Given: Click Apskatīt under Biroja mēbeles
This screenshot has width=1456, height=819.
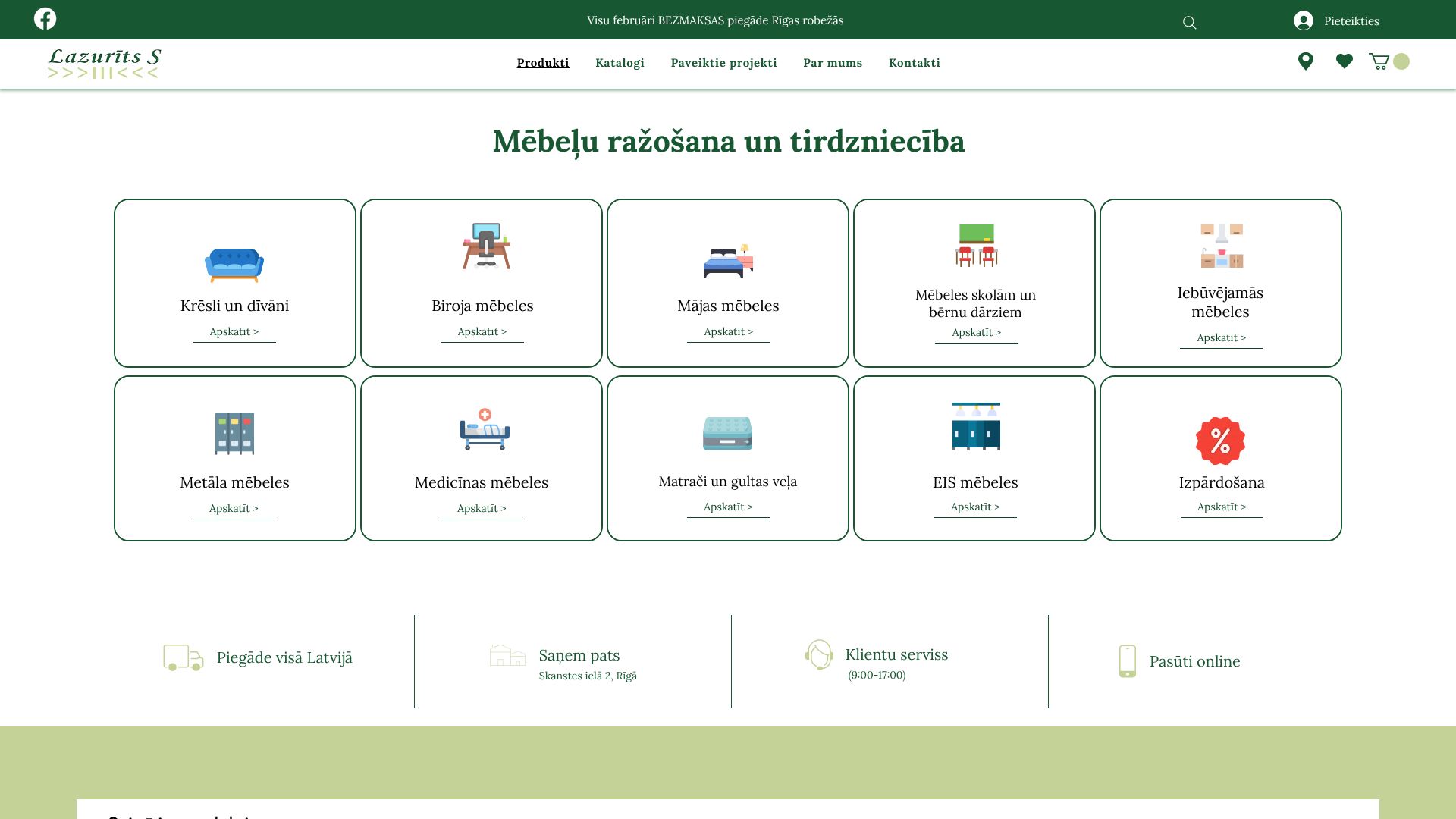Looking at the screenshot, I should [482, 331].
